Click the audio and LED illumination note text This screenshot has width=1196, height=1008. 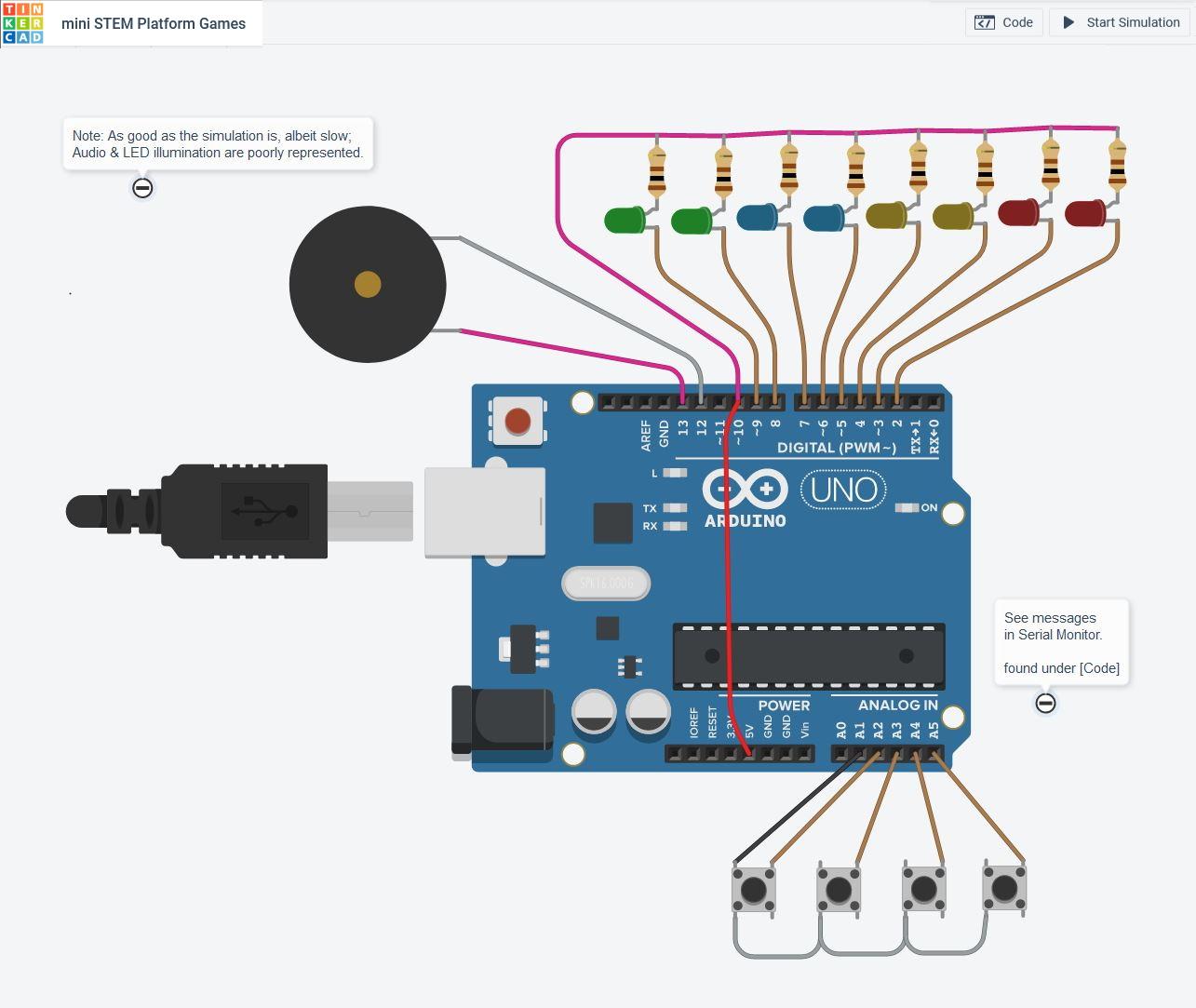click(218, 144)
